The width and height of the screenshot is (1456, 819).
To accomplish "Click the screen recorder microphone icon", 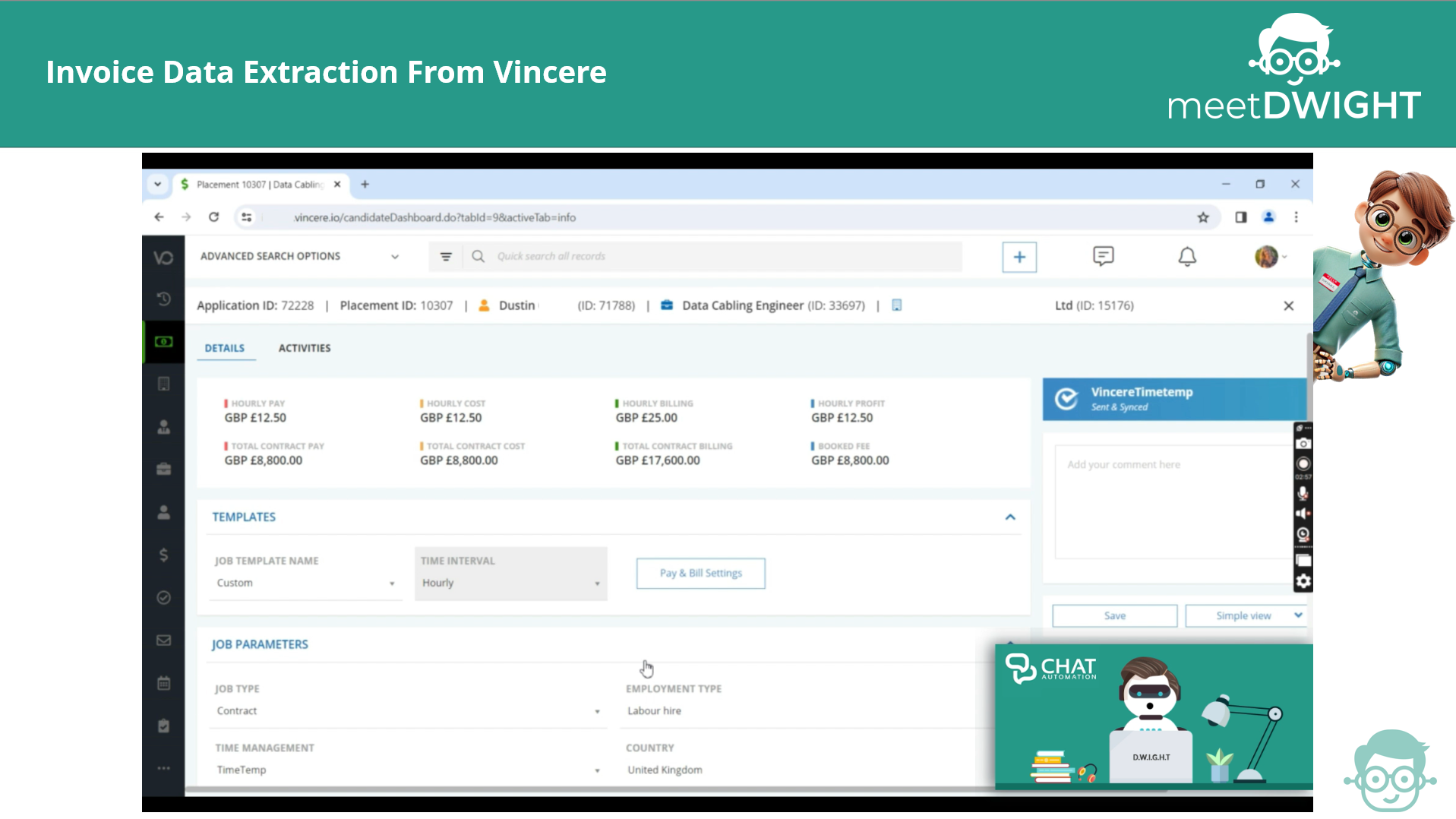I will 1303,492.
